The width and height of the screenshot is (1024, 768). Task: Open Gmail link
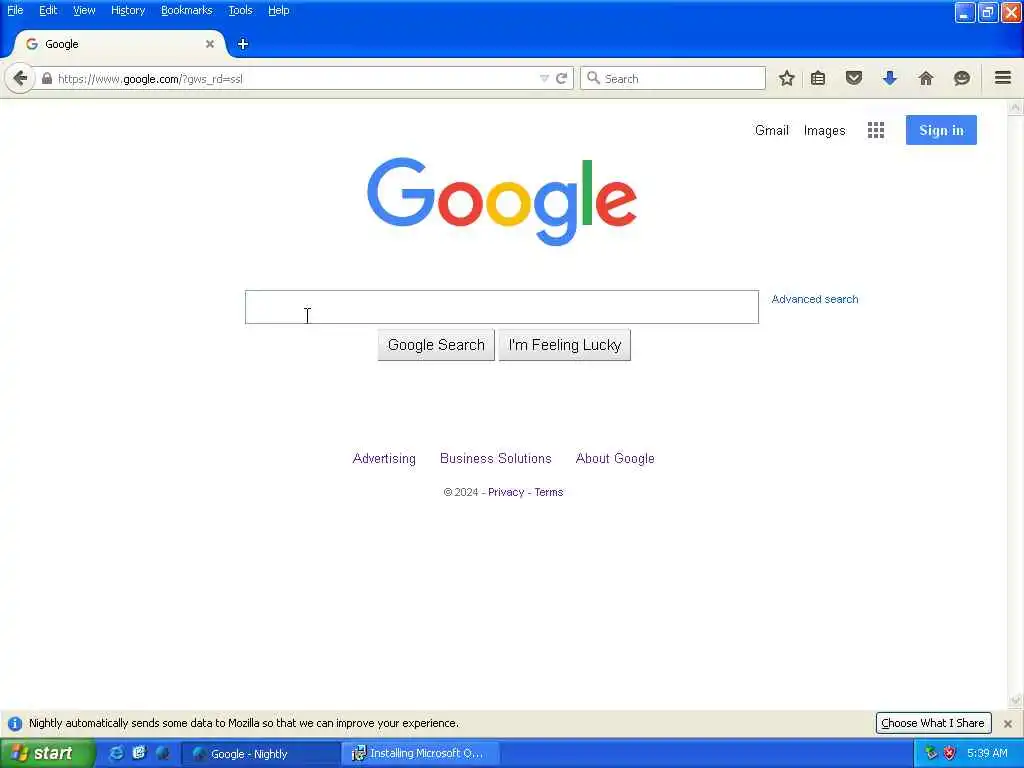(771, 130)
